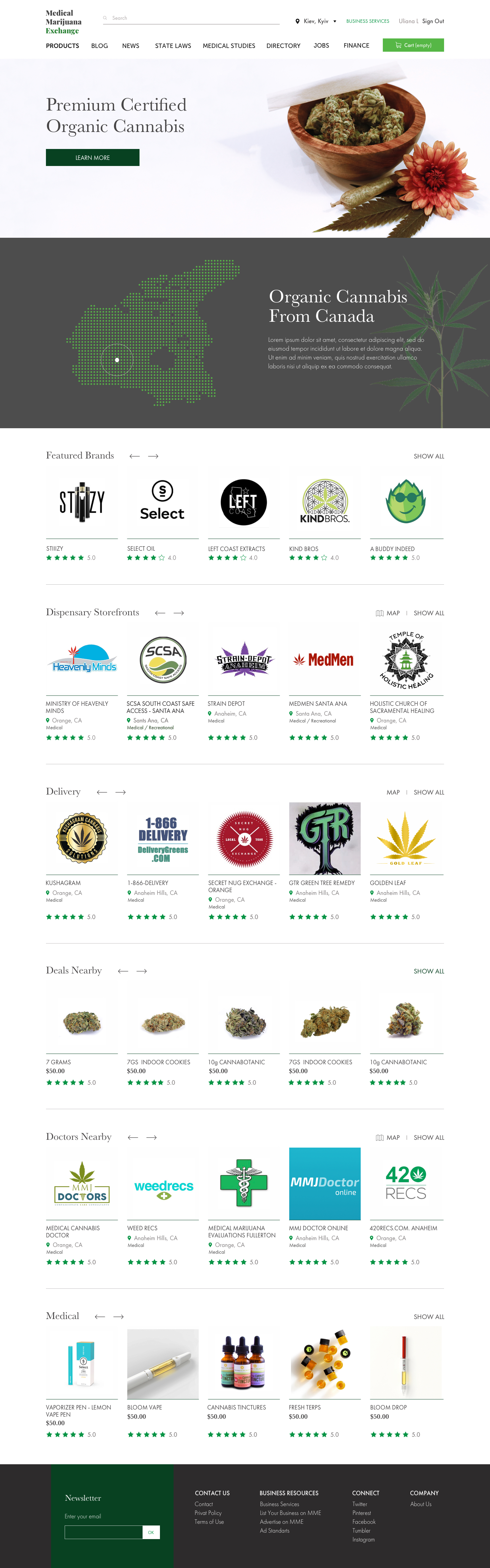Show all Deals Nearby items
This screenshot has width=490, height=1568.
[x=428, y=971]
